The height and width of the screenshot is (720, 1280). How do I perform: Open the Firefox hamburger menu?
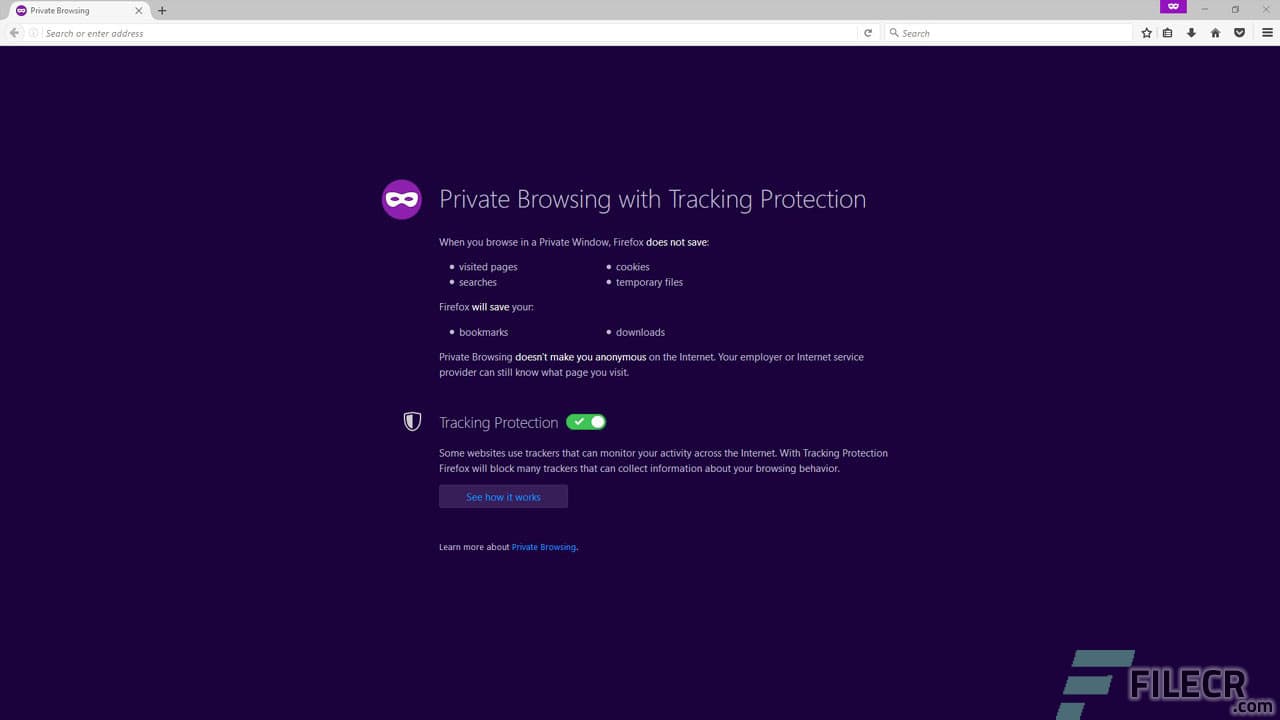tap(1266, 32)
